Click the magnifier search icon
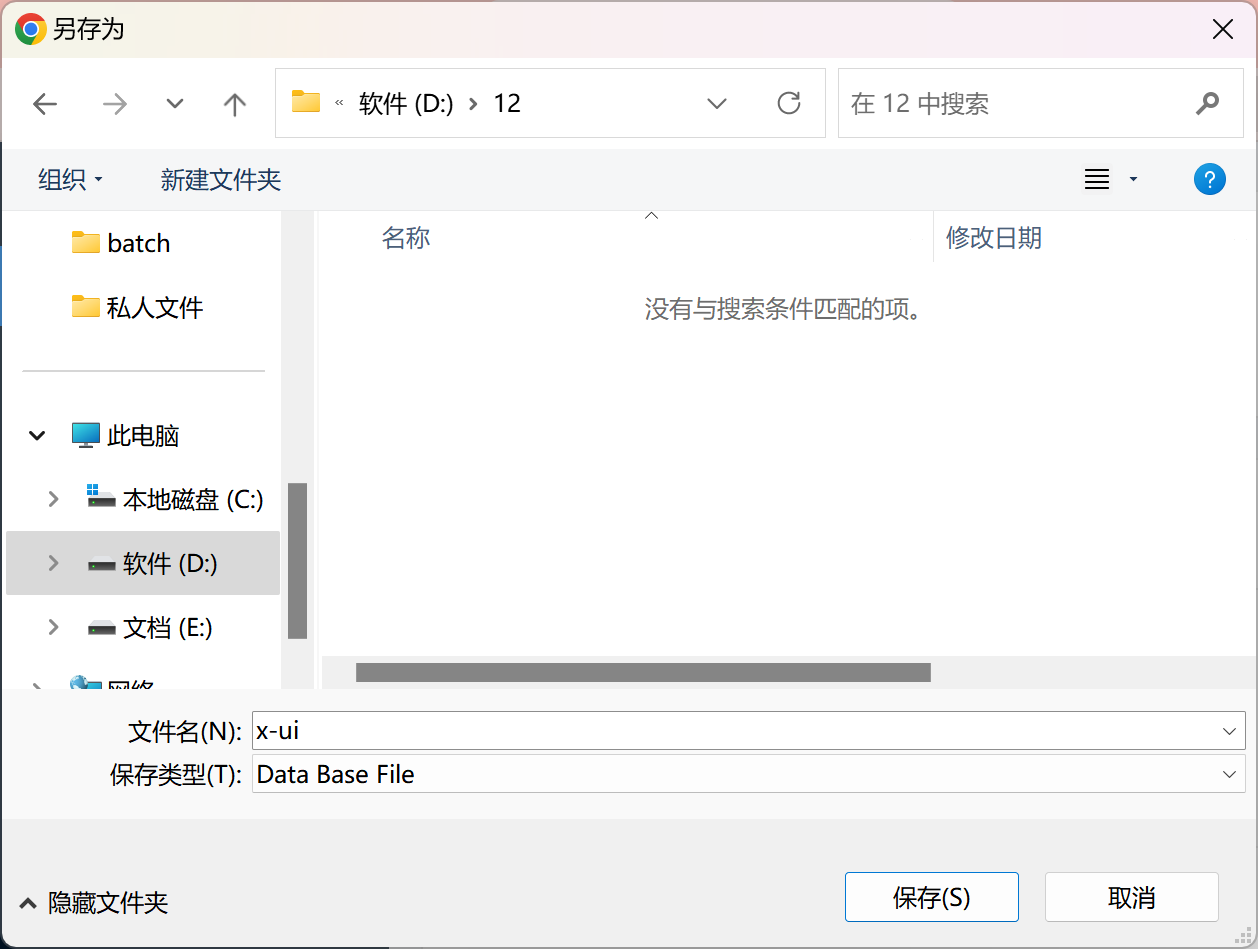 click(x=1207, y=103)
